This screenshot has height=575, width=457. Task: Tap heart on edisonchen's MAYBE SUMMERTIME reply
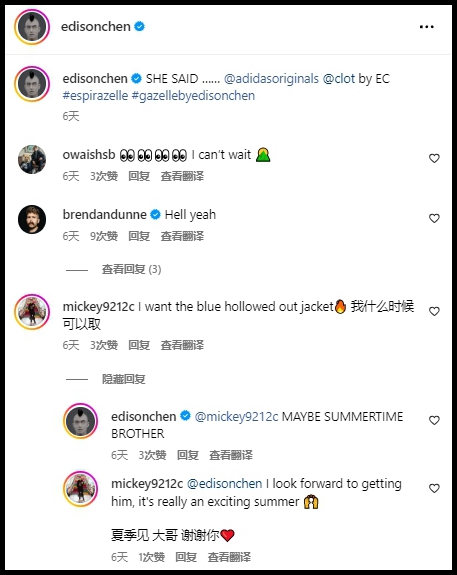click(x=434, y=420)
